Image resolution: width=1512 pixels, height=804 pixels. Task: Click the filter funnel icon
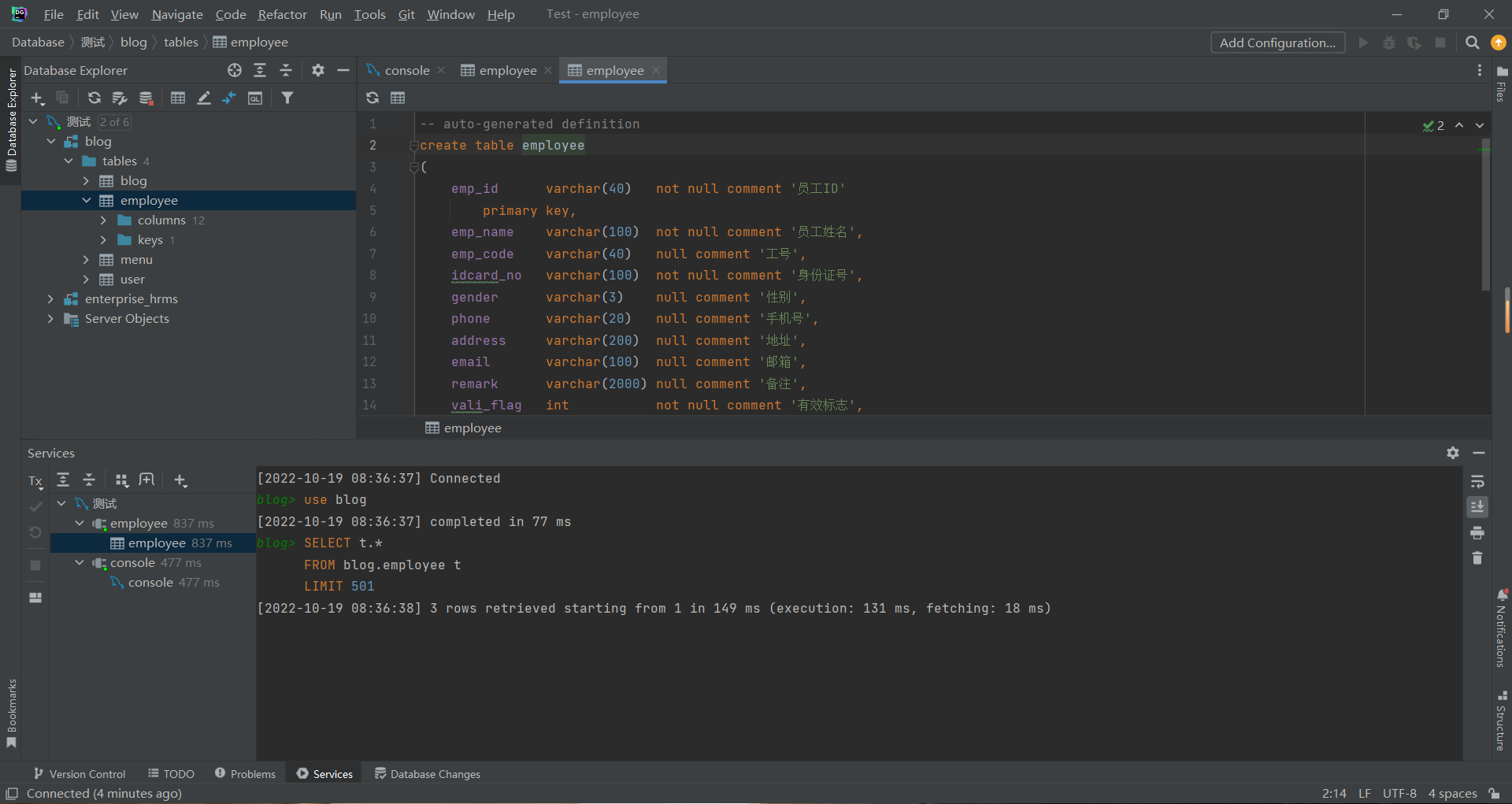(287, 98)
